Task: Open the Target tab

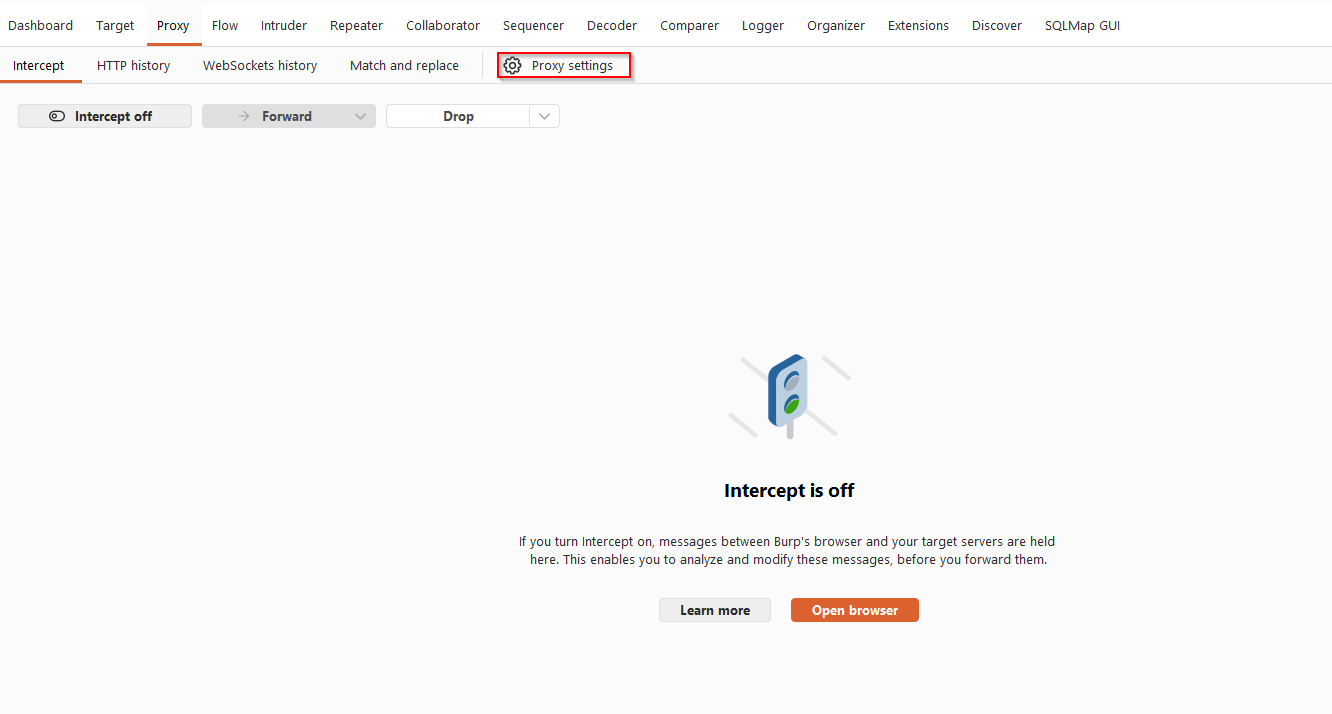Action: pyautogui.click(x=115, y=25)
